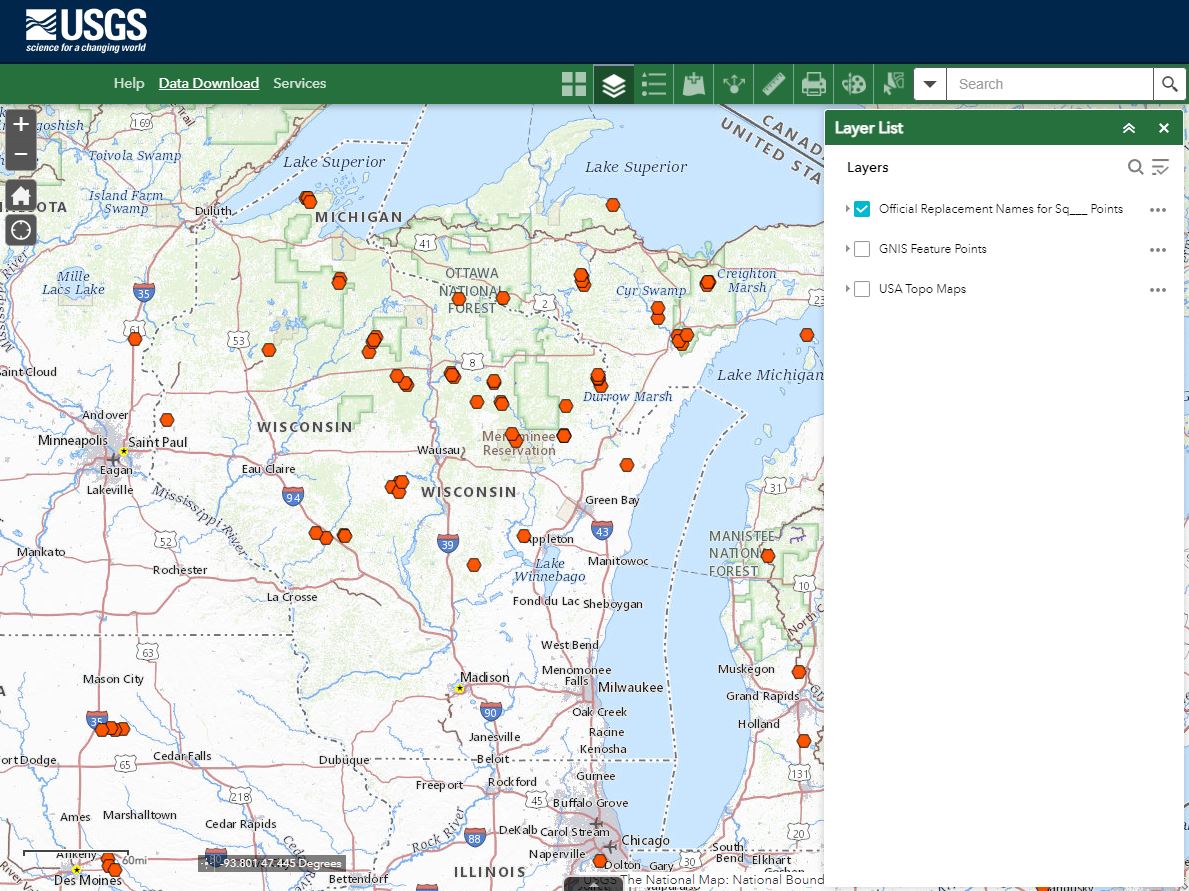This screenshot has width=1189, height=891.
Task: Open the Select features tool
Action: click(893, 85)
